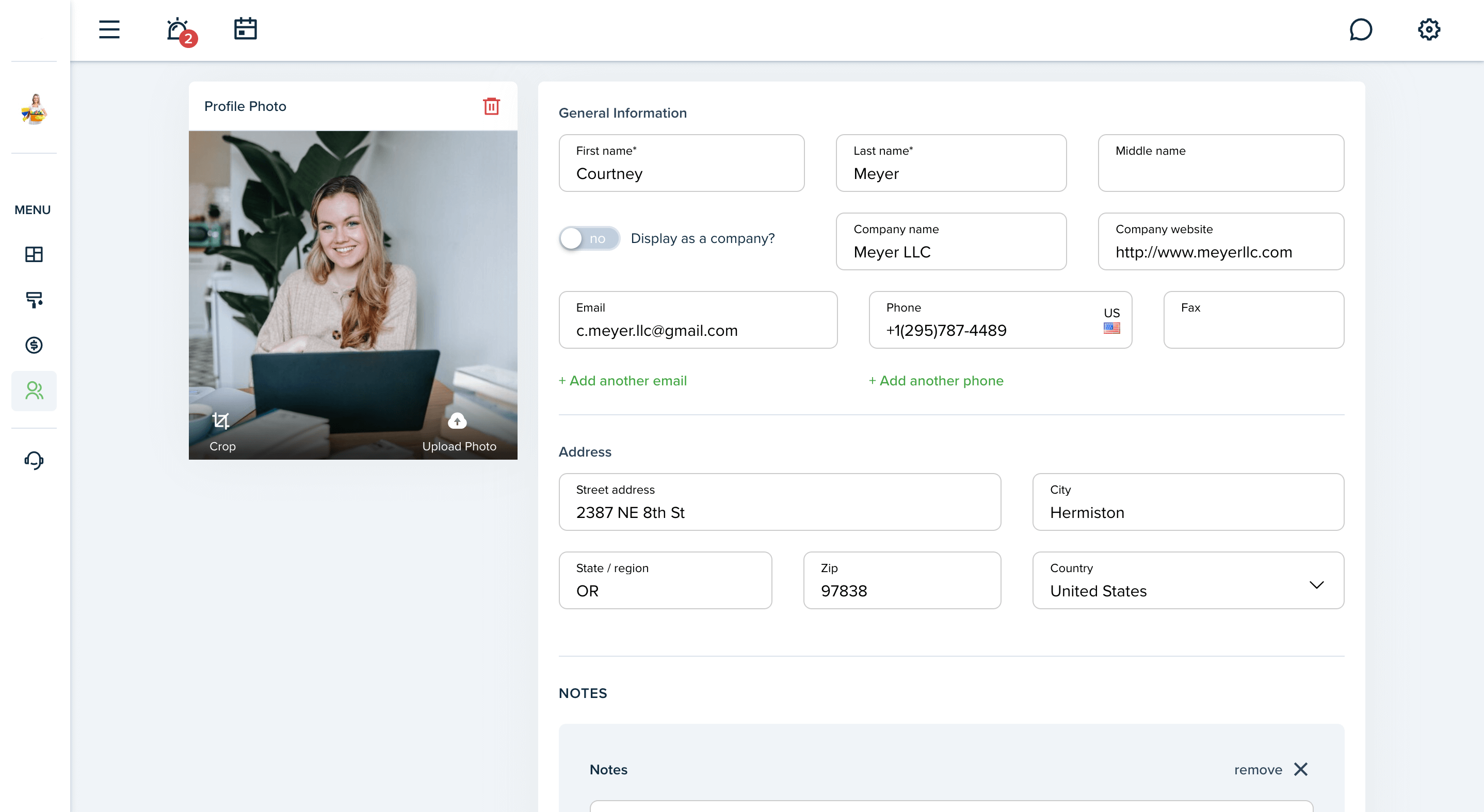Click the Upload Photo label

(459, 446)
